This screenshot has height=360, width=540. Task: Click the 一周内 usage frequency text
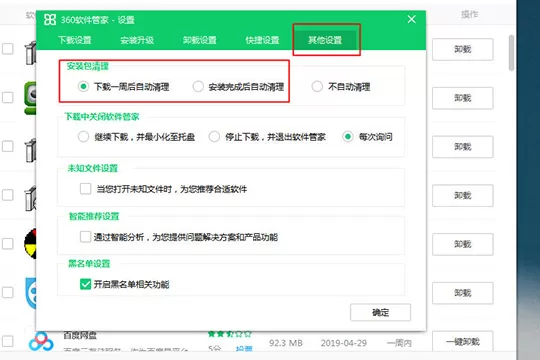tap(399, 343)
